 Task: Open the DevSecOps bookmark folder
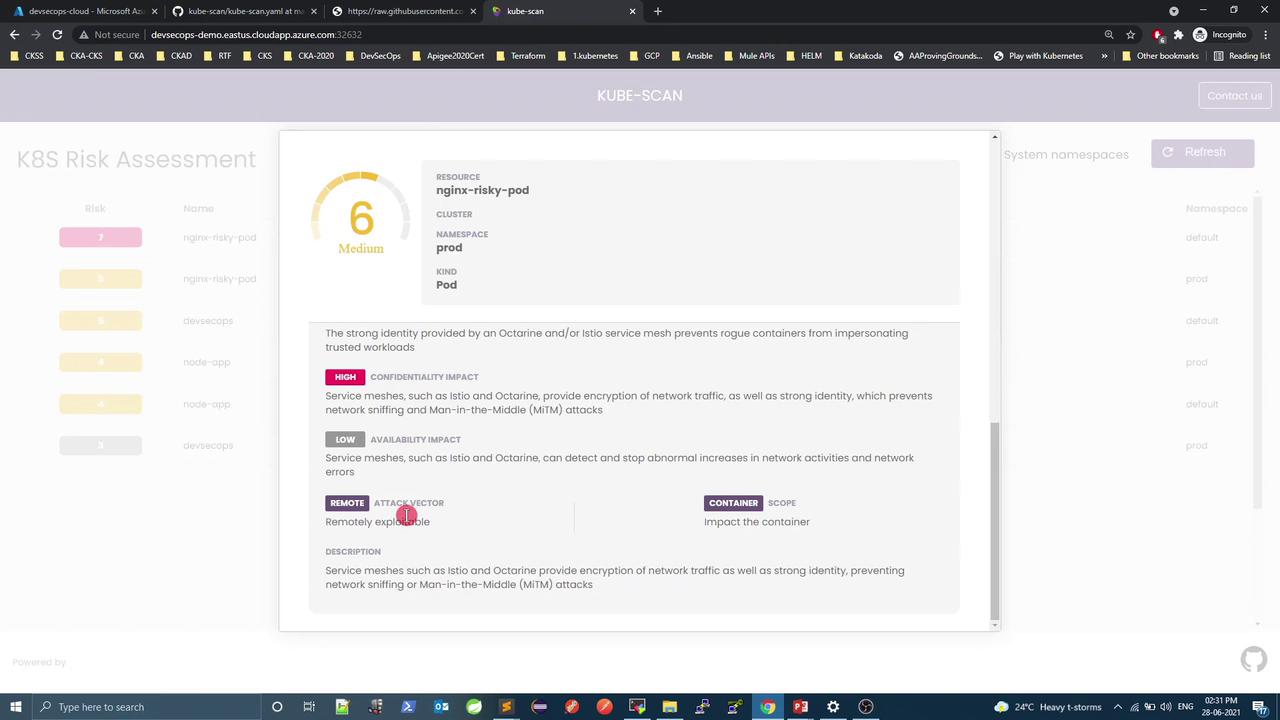pos(373,56)
